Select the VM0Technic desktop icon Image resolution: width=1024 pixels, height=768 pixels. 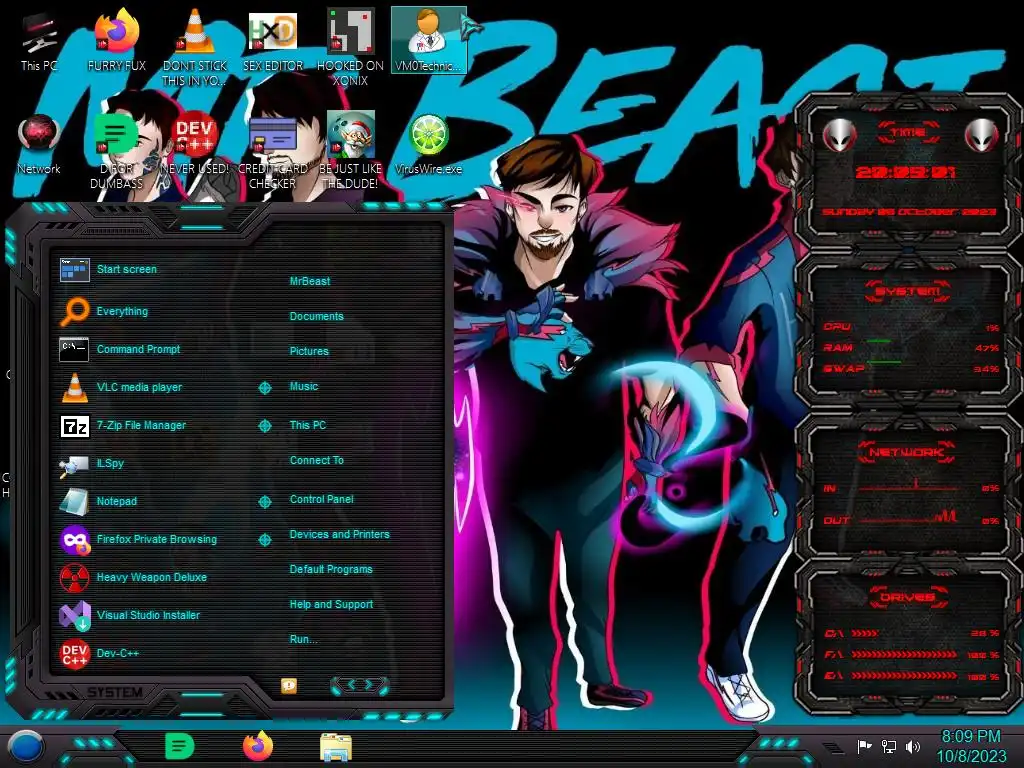[428, 40]
